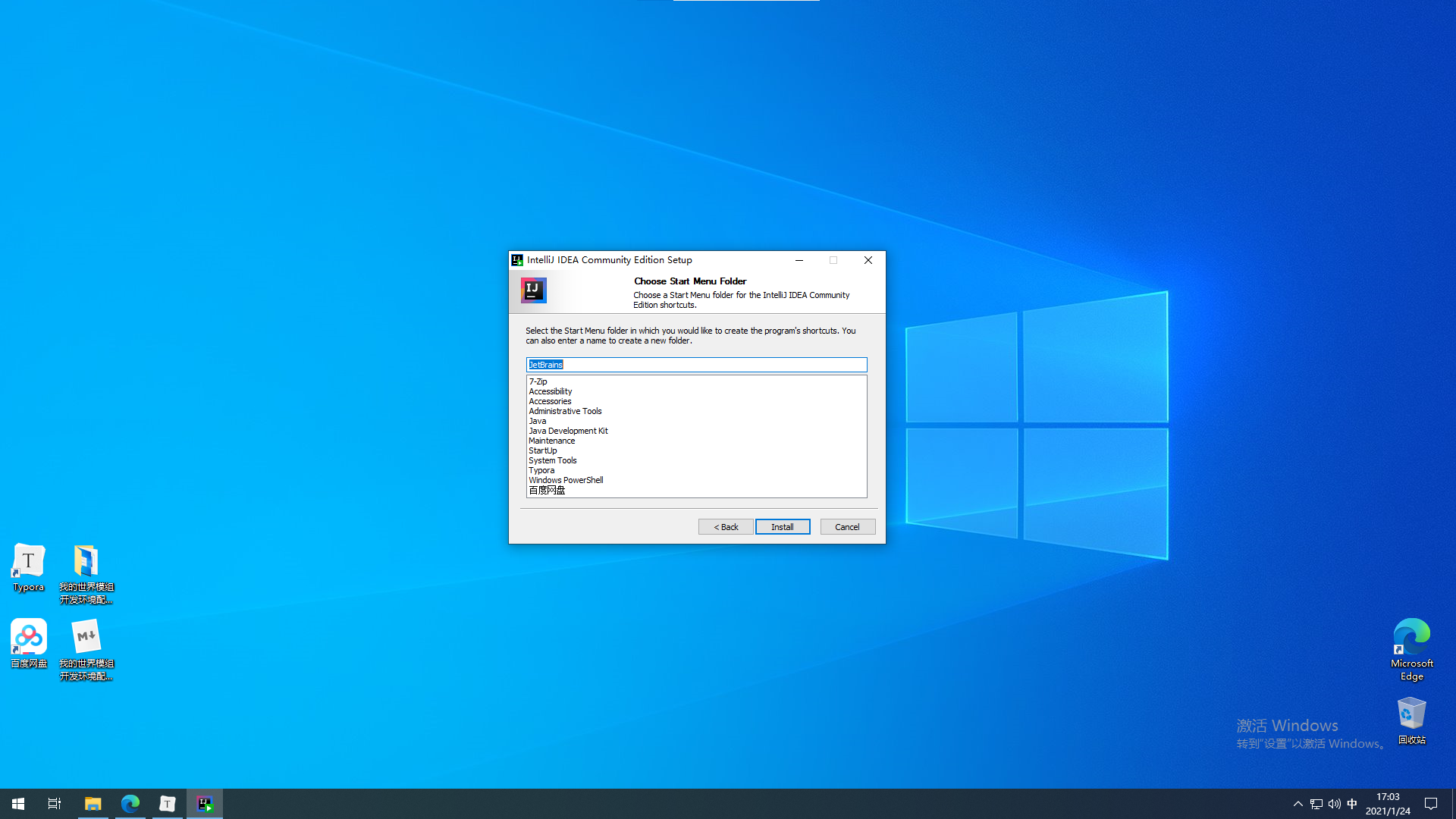
Task: Click the IntelliJ IDEA installer taskbar icon
Action: tap(205, 804)
